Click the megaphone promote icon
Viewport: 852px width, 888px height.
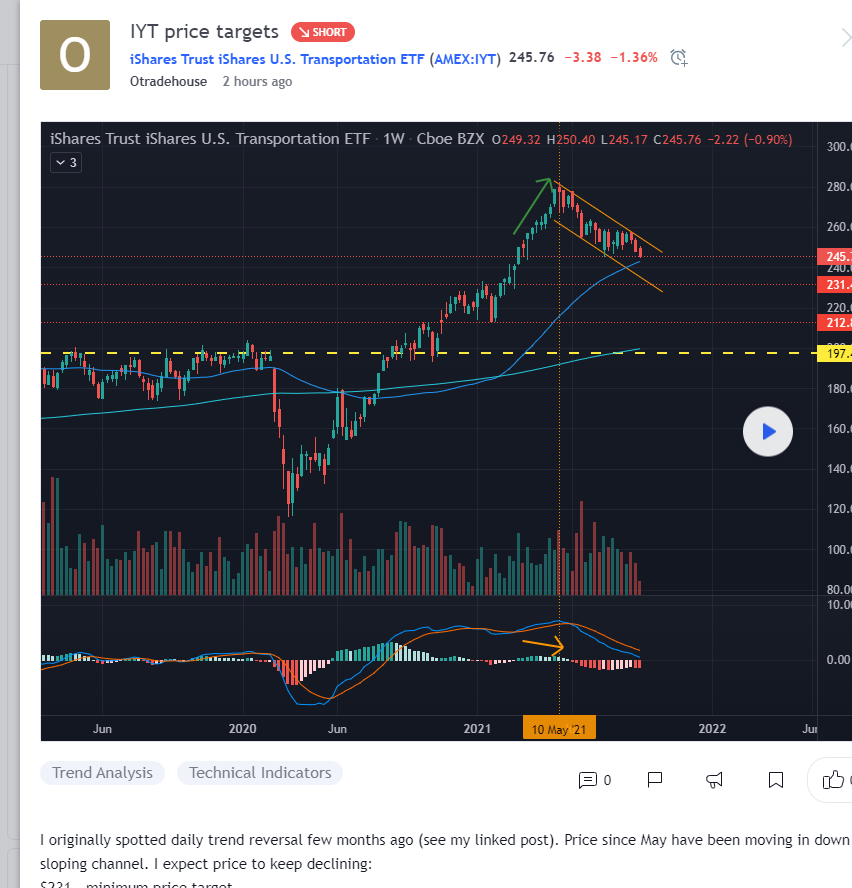click(715, 780)
